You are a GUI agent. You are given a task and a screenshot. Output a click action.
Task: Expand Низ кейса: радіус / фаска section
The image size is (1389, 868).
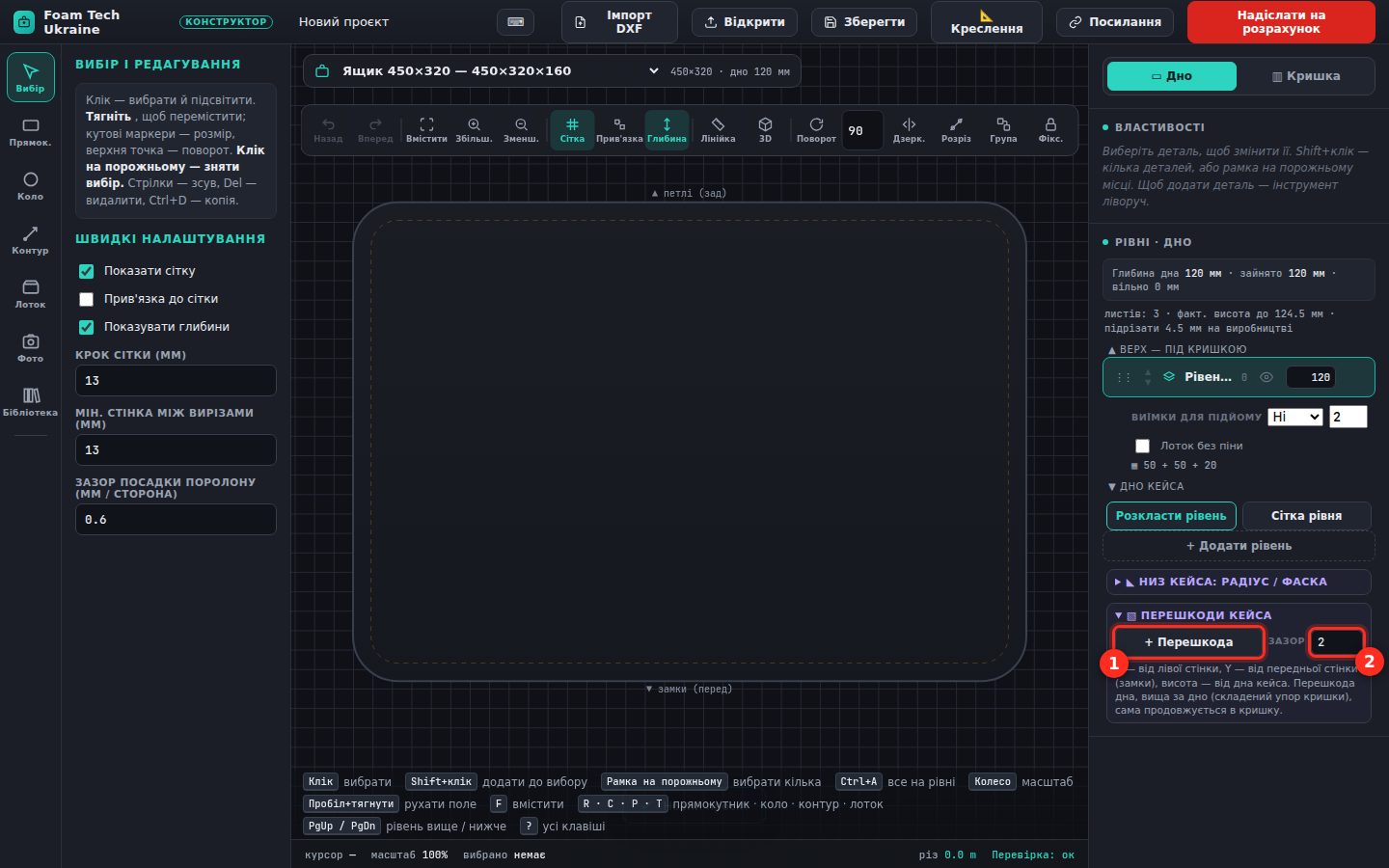1239,582
